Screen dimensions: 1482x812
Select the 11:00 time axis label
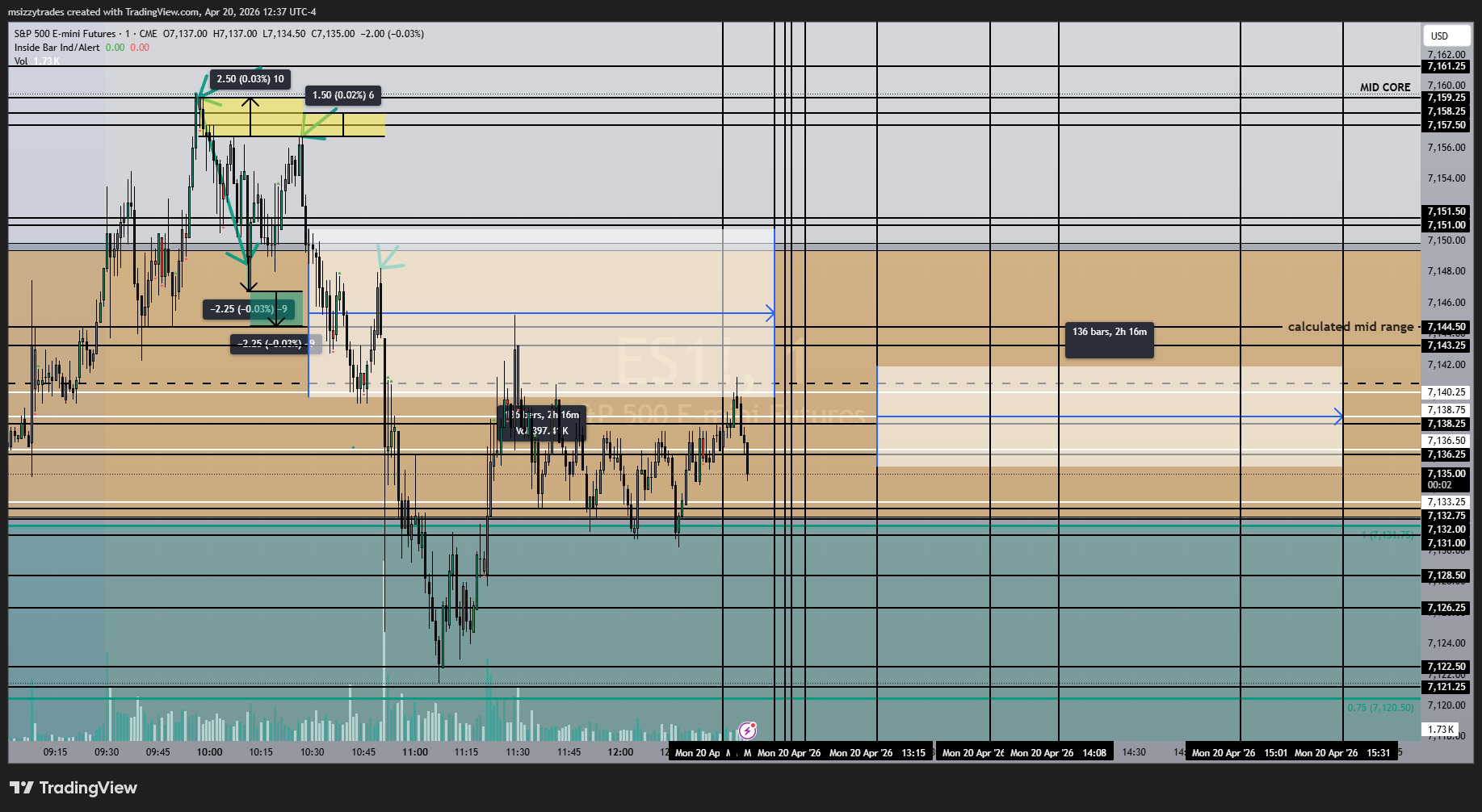pyautogui.click(x=415, y=752)
